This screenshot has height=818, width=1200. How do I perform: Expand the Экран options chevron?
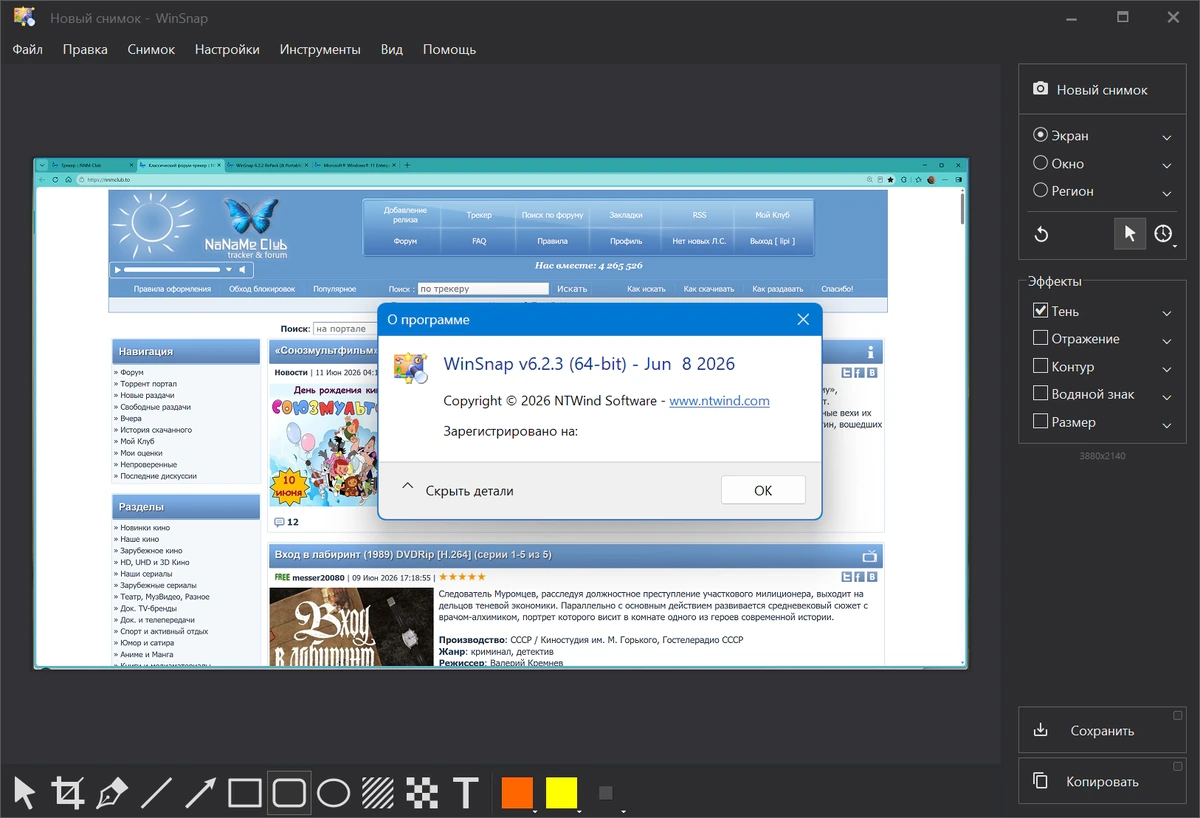pyautogui.click(x=1167, y=137)
